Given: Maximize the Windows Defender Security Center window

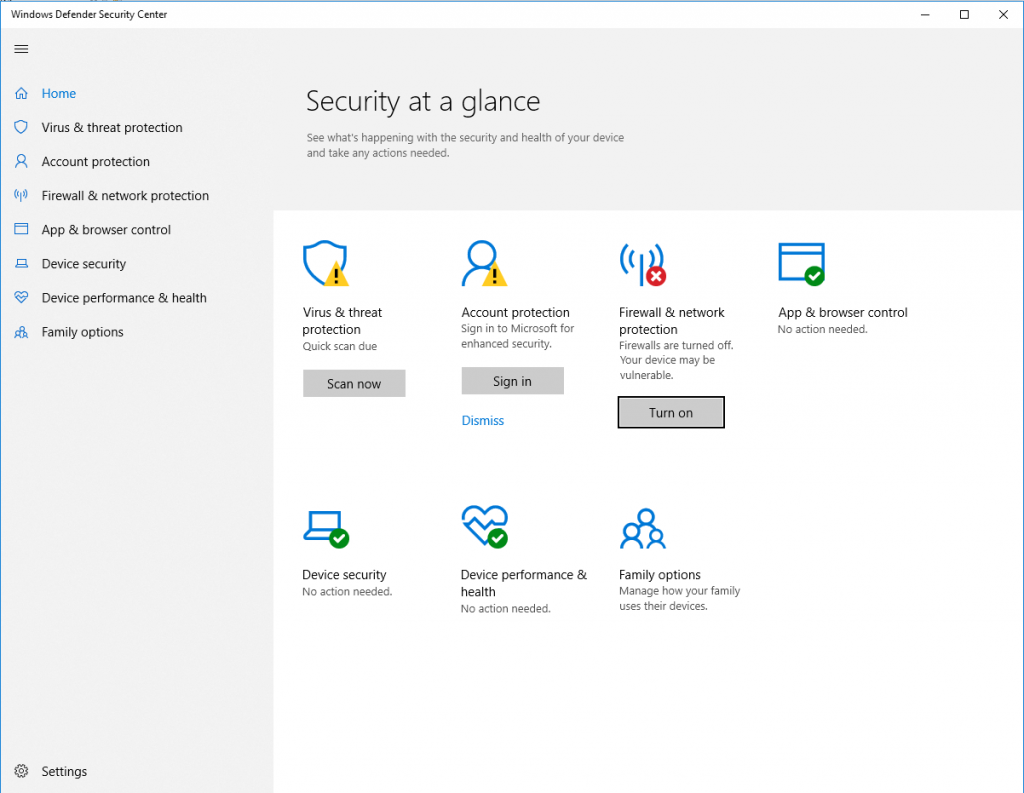Looking at the screenshot, I should click(964, 14).
